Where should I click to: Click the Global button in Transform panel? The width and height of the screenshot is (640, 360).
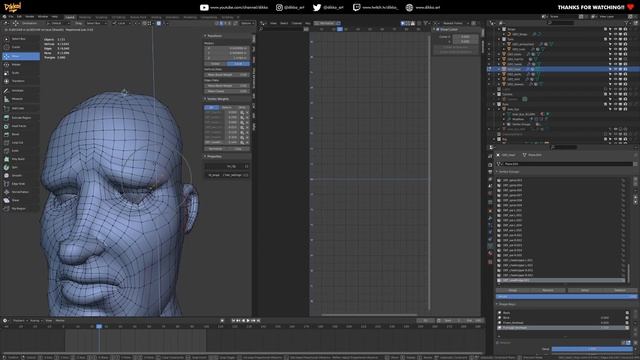[x=216, y=64]
